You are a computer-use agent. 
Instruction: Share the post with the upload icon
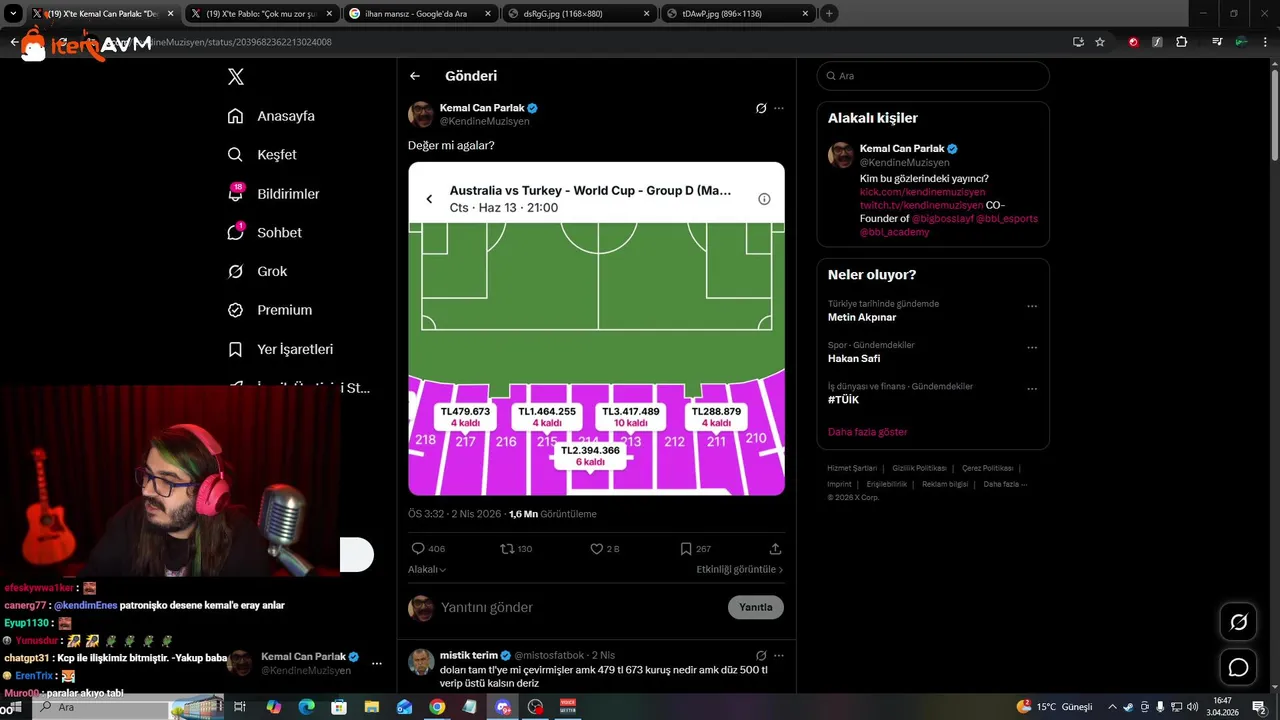click(x=775, y=549)
